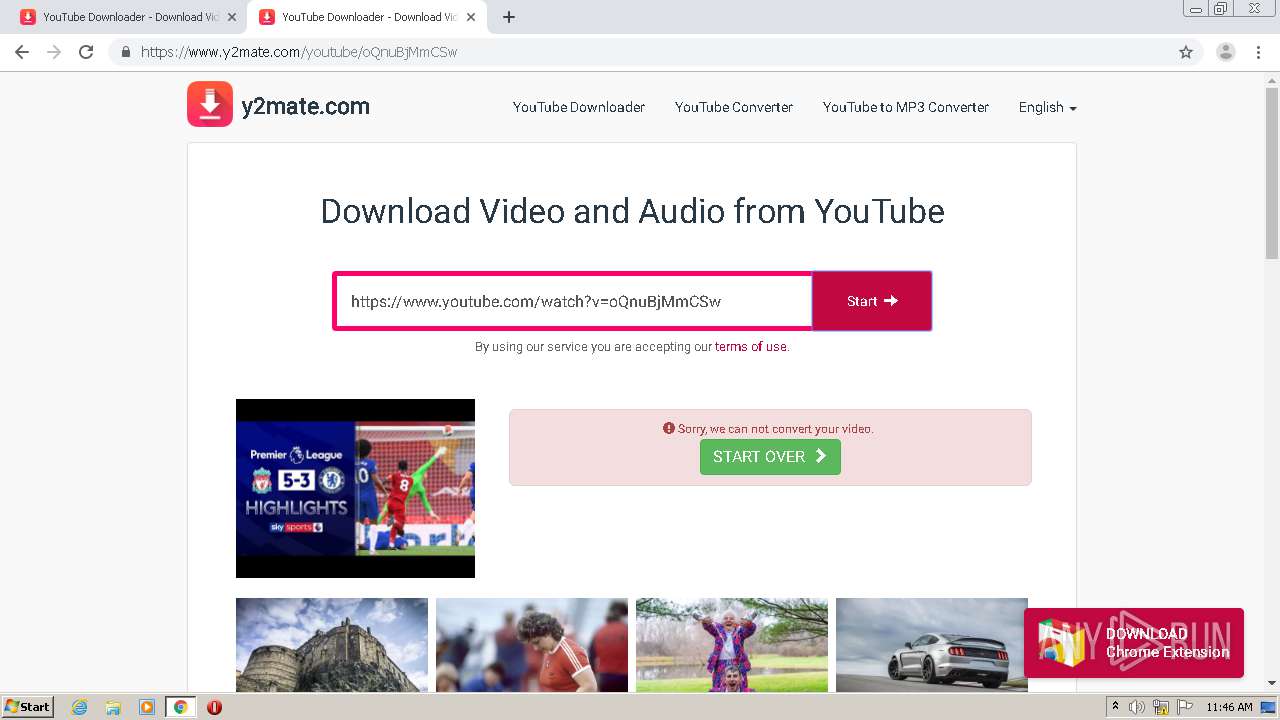This screenshot has height=720, width=1280.
Task: Bookmark page with the star icon
Action: coord(1186,52)
